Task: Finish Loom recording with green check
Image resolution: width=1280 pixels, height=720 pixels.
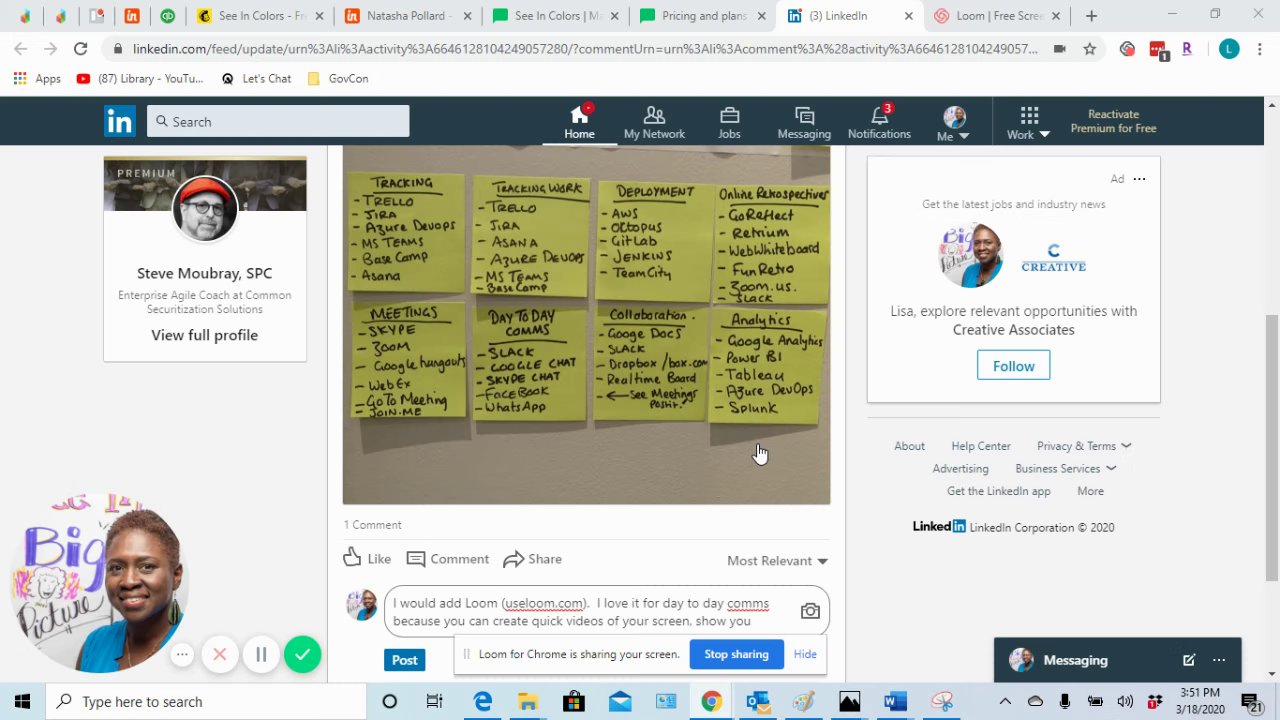Action: tap(302, 655)
